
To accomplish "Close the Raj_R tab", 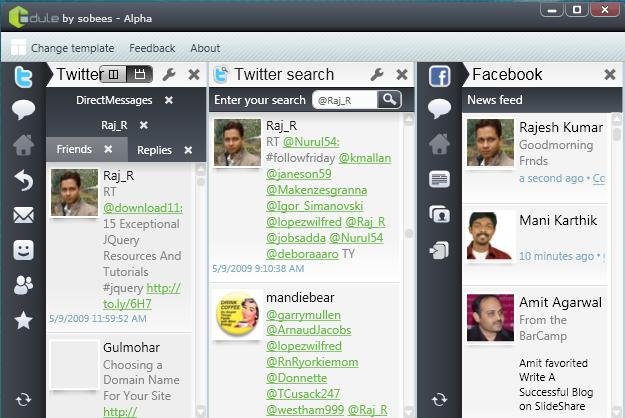I will pyautogui.click(x=144, y=125).
